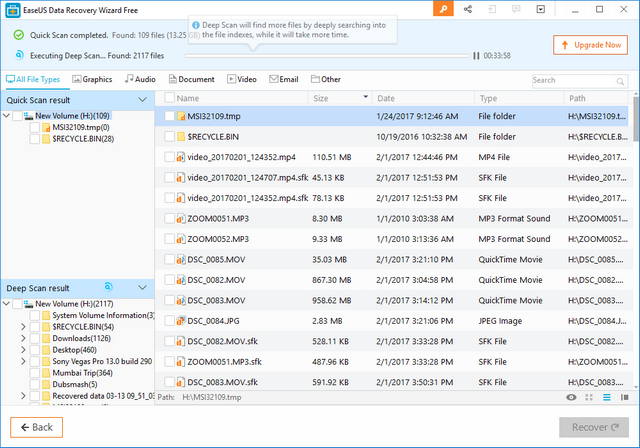The height and width of the screenshot is (448, 640).
Task: Collapse New Volume (H:)(109) tree node
Action: [7, 116]
